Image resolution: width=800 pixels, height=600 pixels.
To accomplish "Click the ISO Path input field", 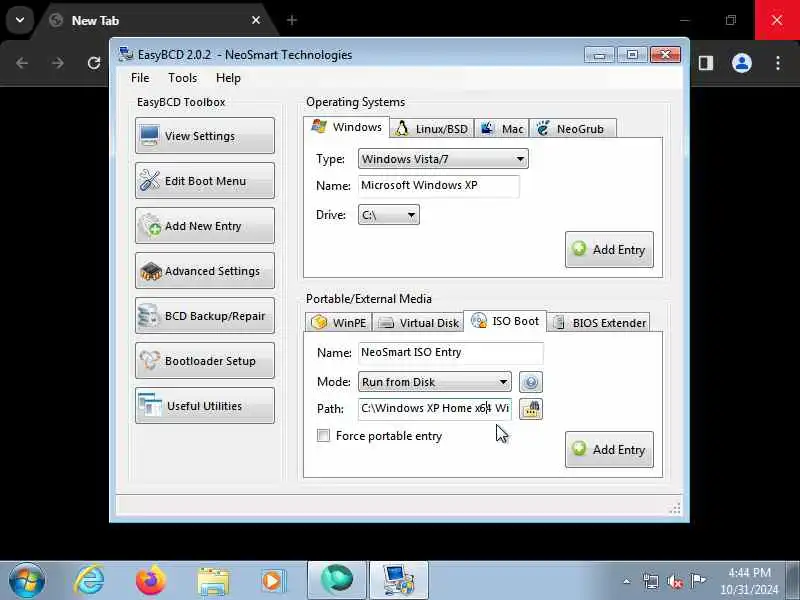I will 435,409.
